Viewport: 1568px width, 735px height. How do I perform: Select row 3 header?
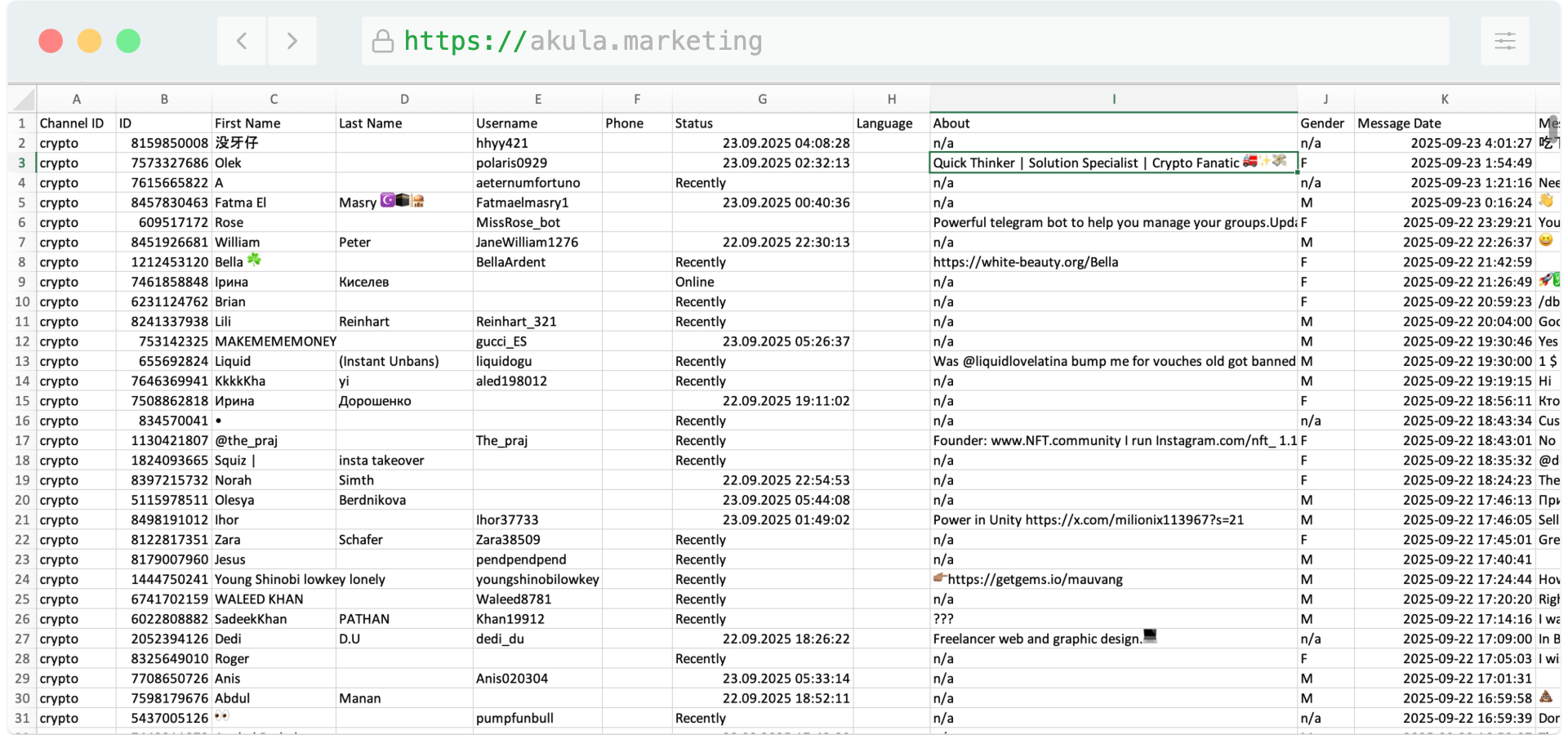click(x=22, y=163)
